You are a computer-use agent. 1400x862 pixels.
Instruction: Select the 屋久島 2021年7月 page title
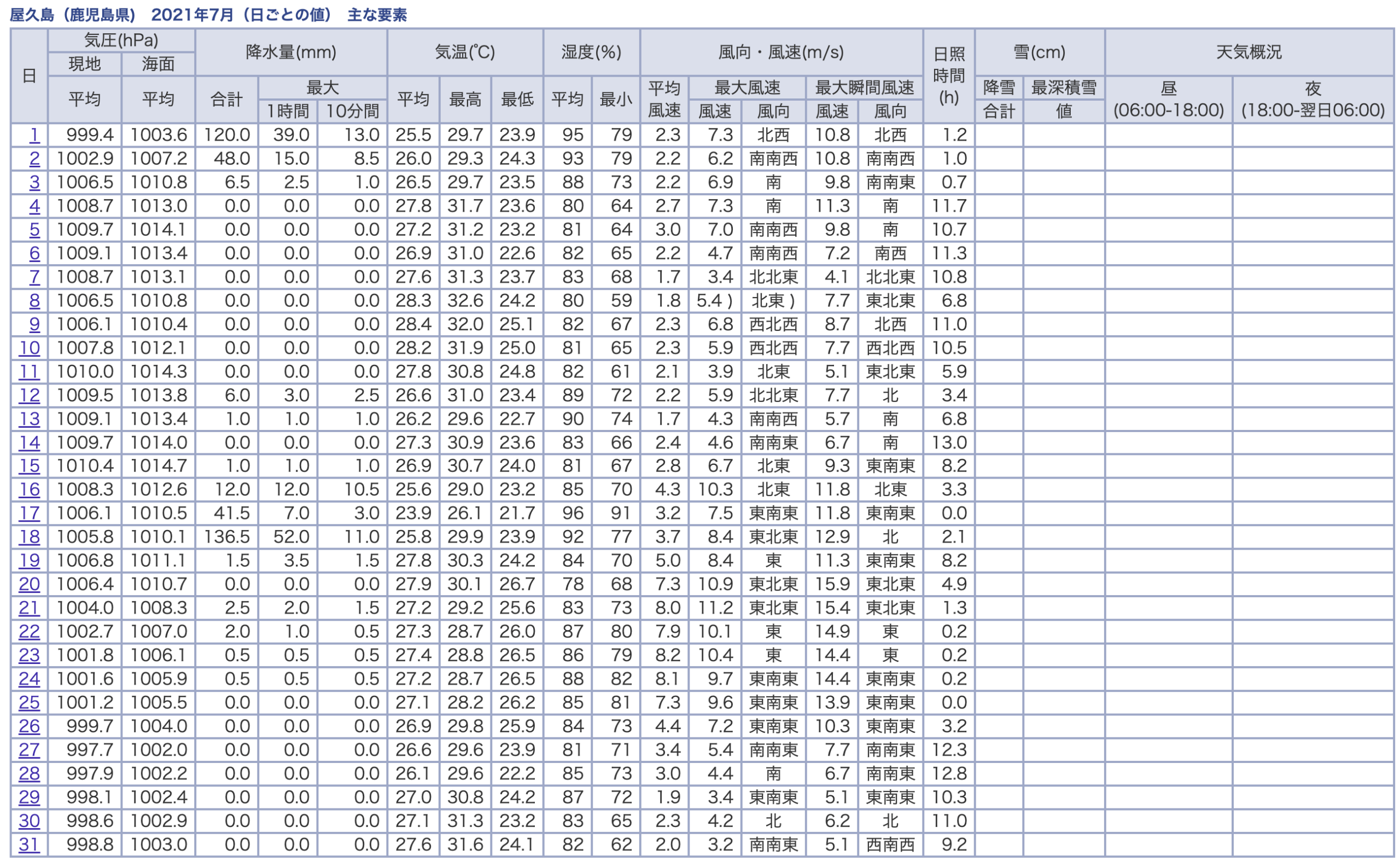click(x=208, y=15)
